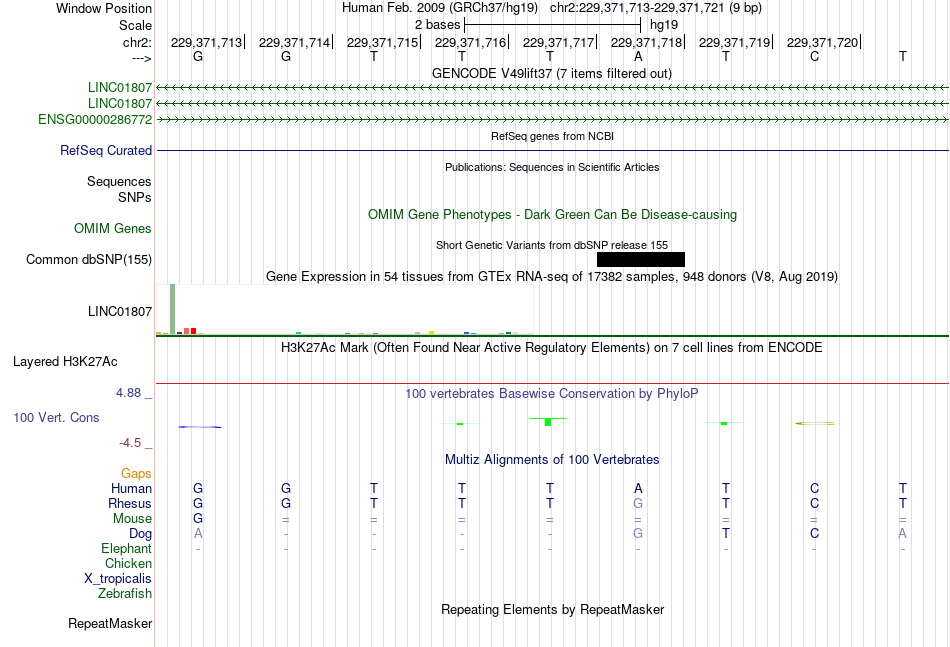Click the RefSeq genes from NCBI title

(x=553, y=136)
